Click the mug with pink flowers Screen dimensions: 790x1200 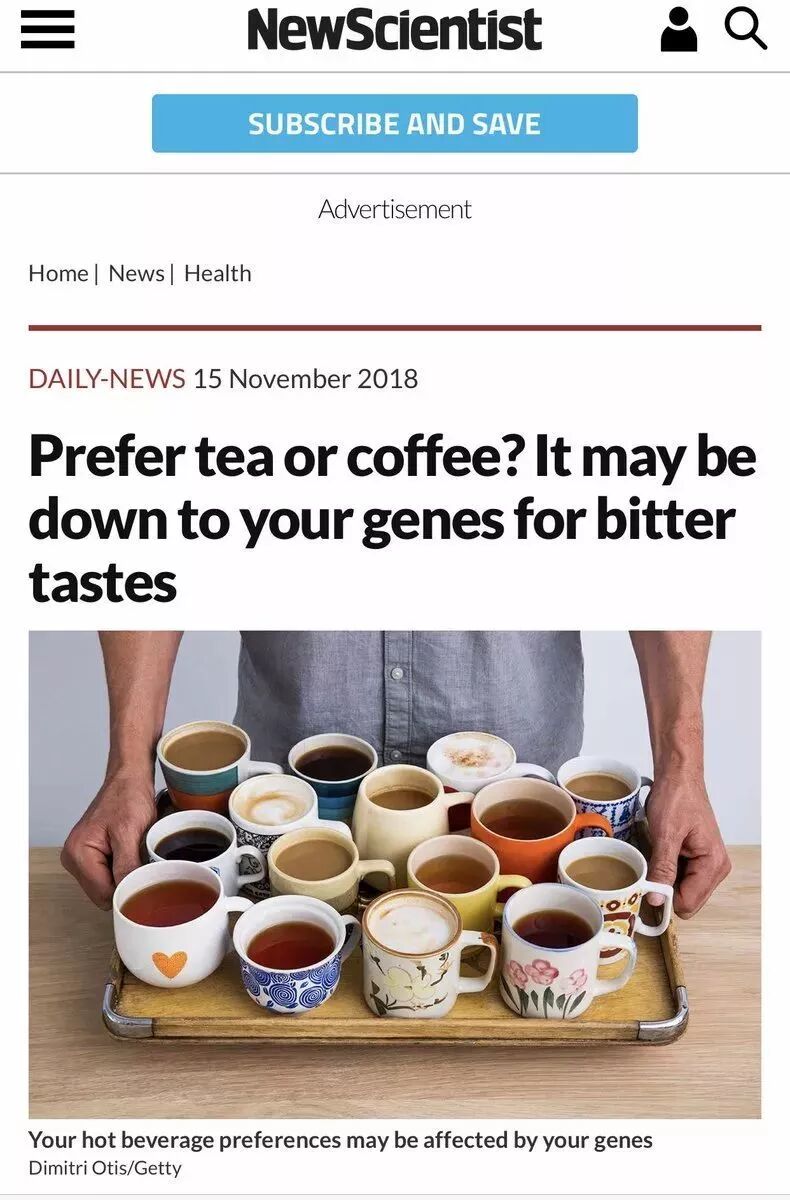point(563,951)
